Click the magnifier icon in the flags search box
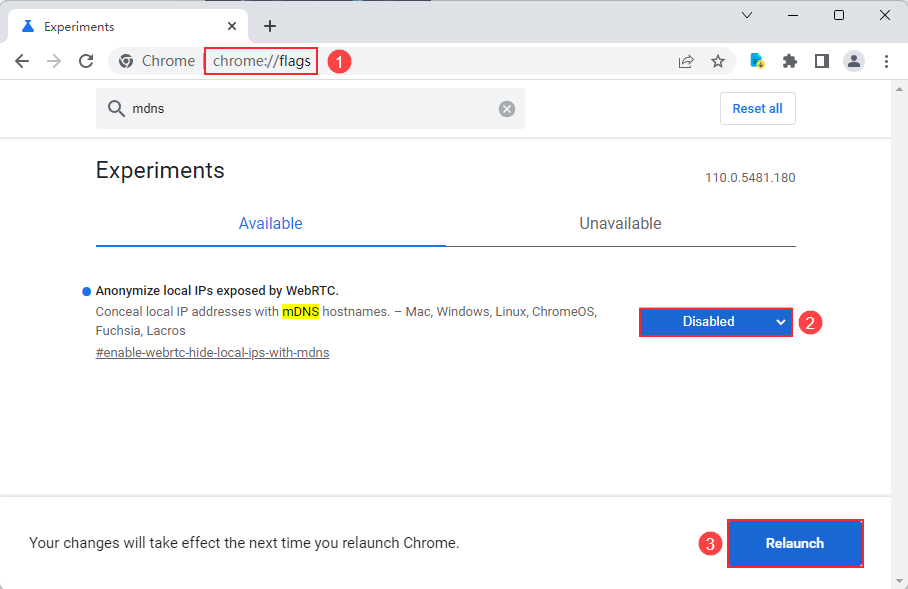 tap(116, 108)
